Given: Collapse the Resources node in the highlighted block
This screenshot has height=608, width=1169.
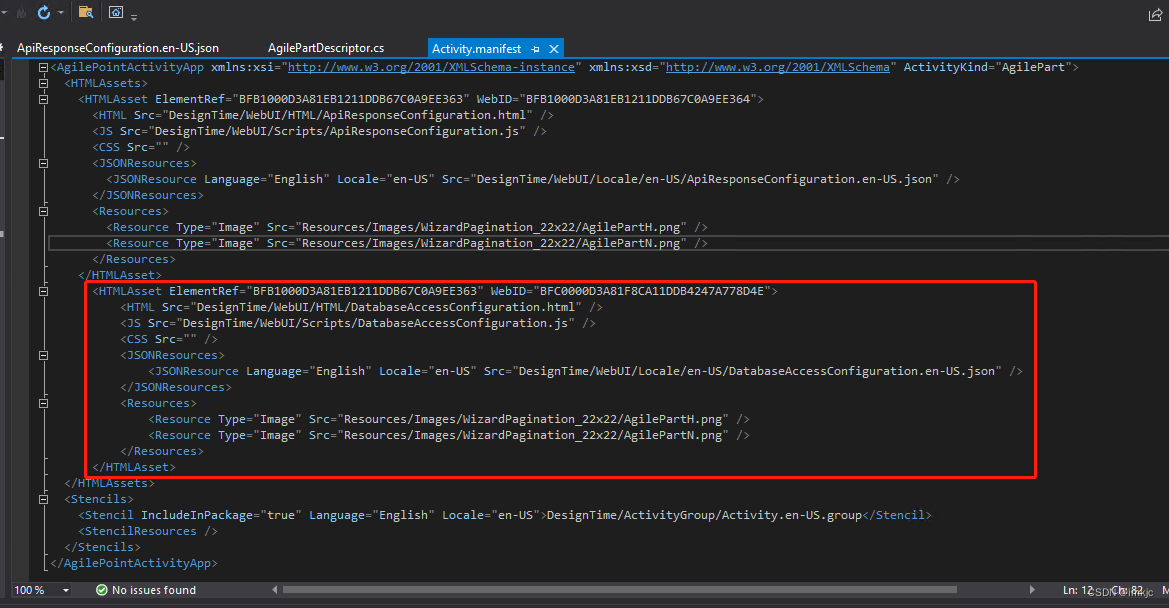Looking at the screenshot, I should tap(42, 402).
